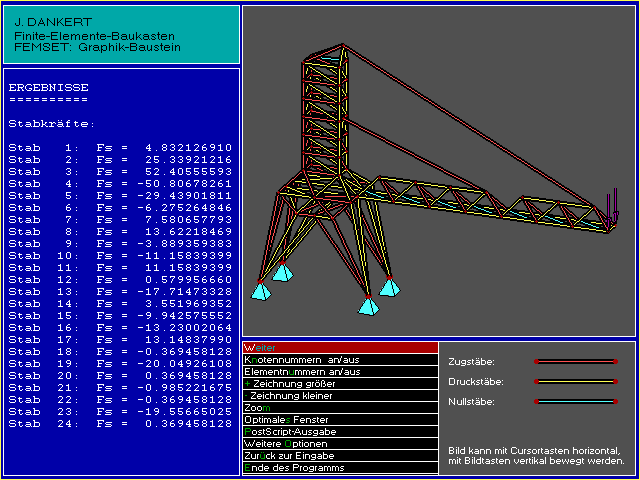Select the Stab 4 force result row
Screen dimensions: 640x480
(x=120, y=184)
